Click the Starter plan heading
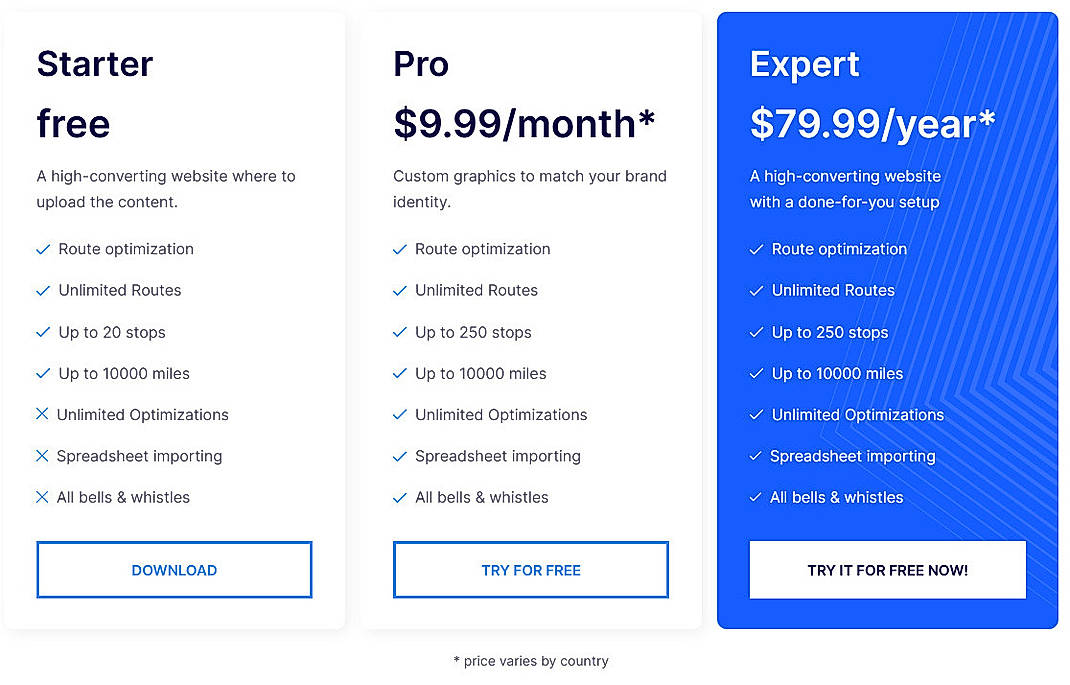The image size is (1070, 685). [94, 64]
